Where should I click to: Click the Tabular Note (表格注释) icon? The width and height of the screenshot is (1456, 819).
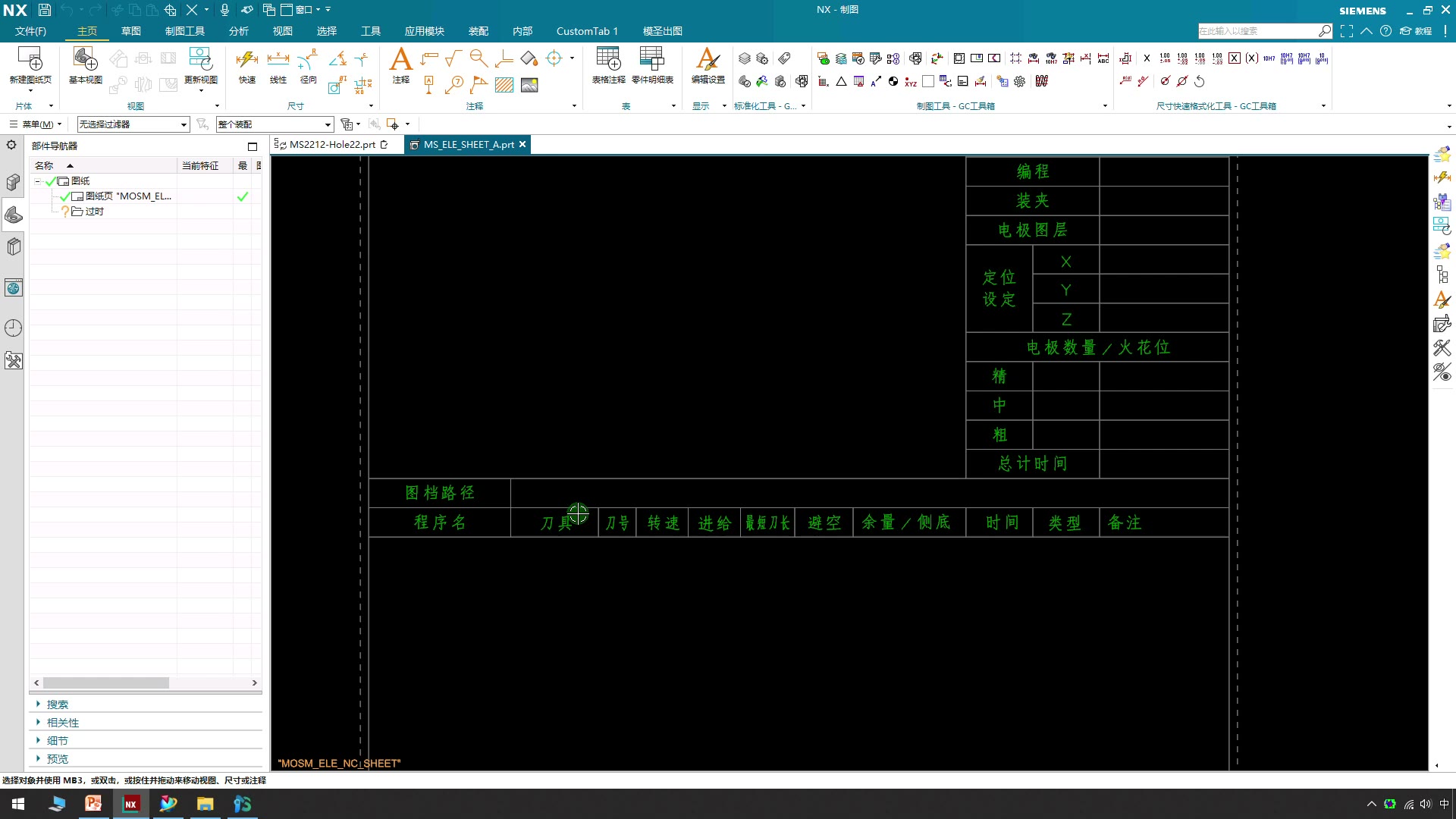point(608,59)
